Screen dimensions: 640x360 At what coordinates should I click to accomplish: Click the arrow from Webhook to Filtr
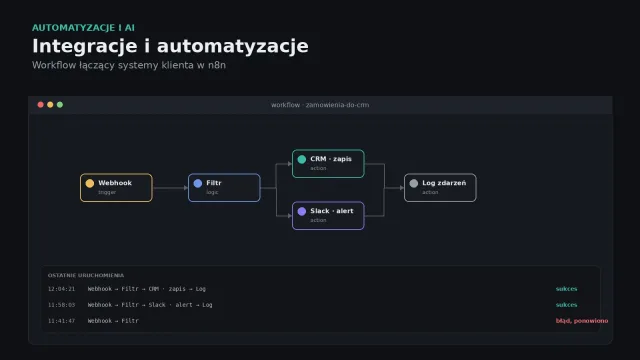click(170, 188)
